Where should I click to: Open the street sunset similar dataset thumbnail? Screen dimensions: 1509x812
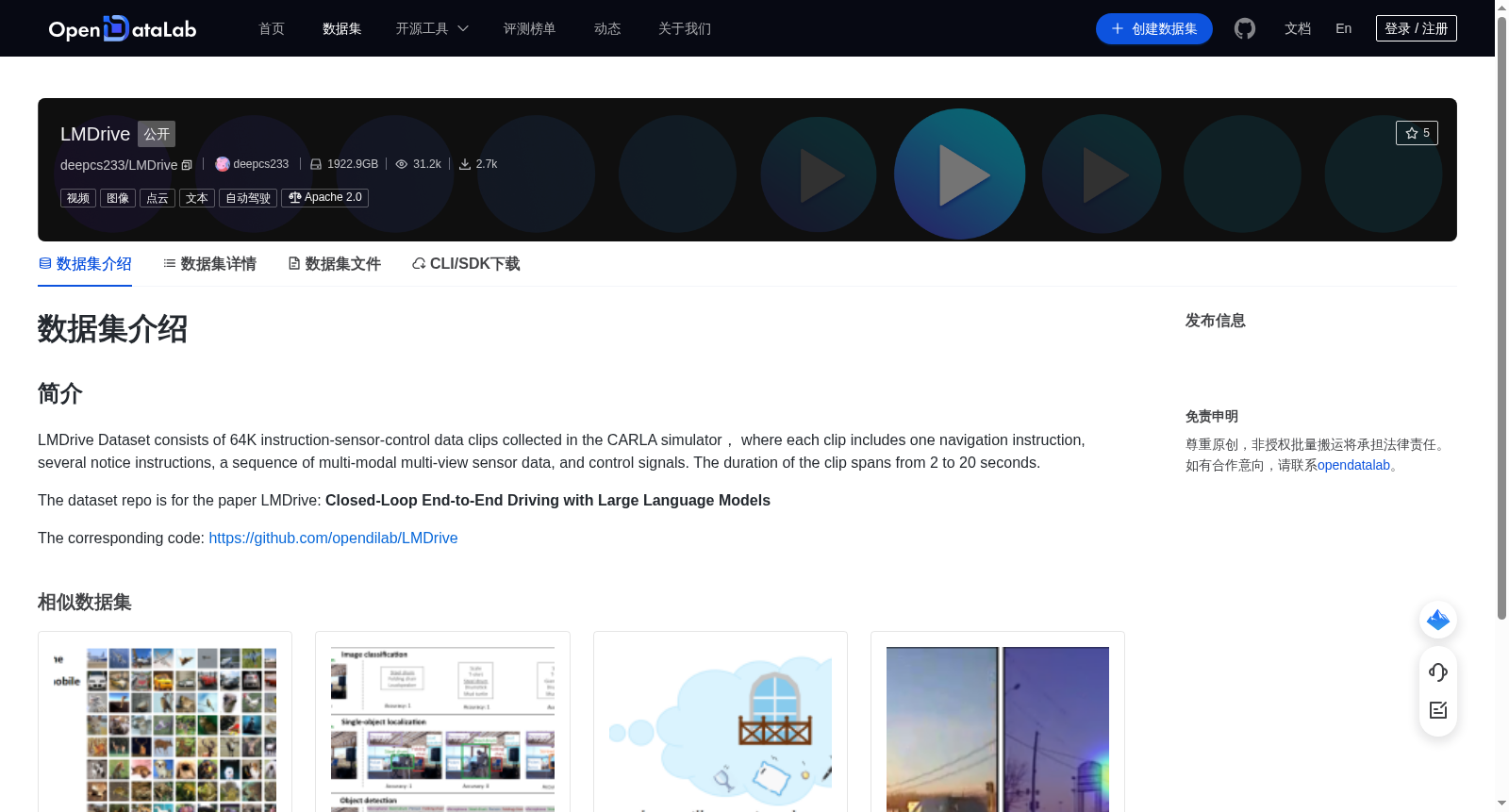click(998, 729)
